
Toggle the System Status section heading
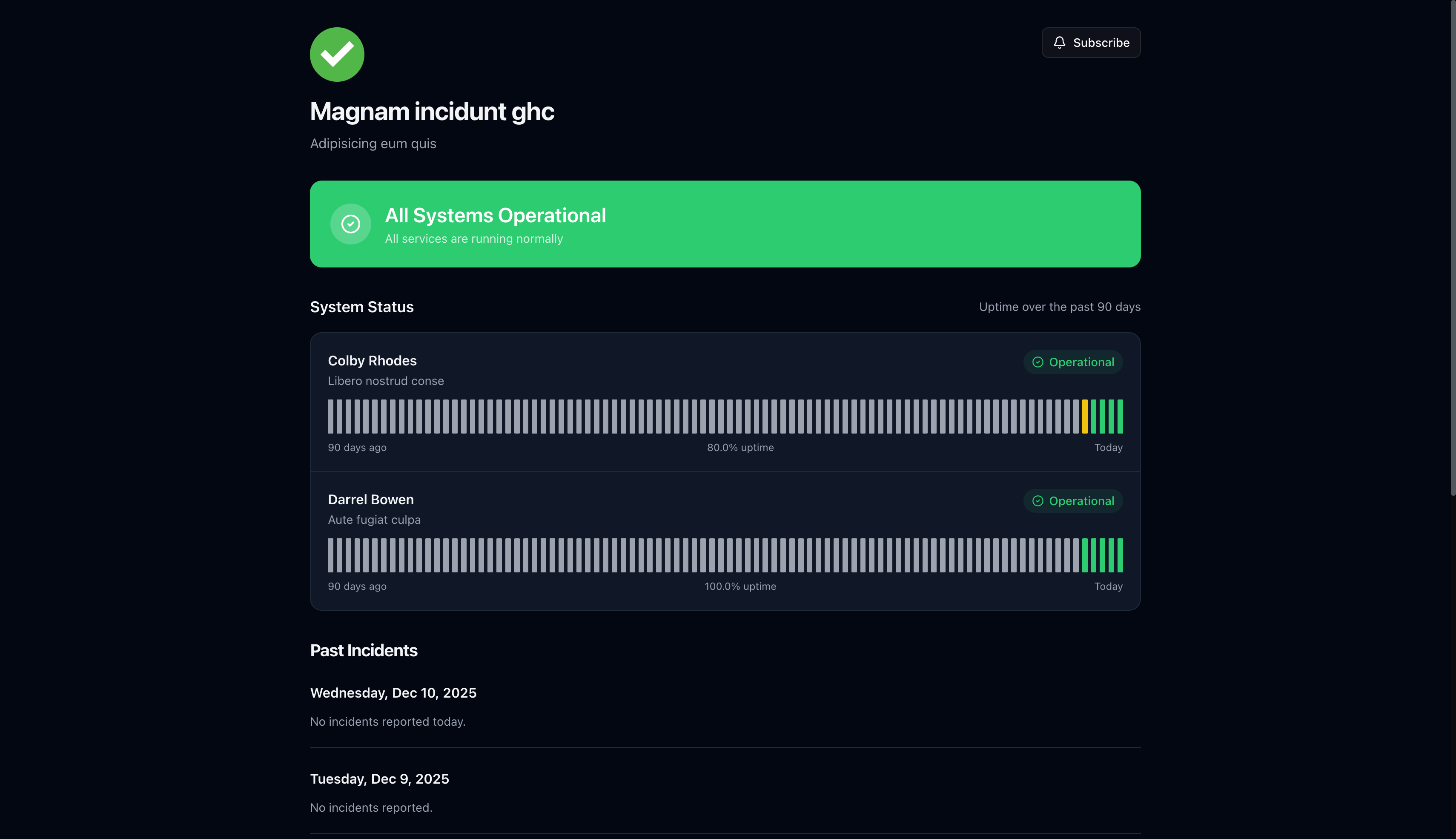(362, 307)
